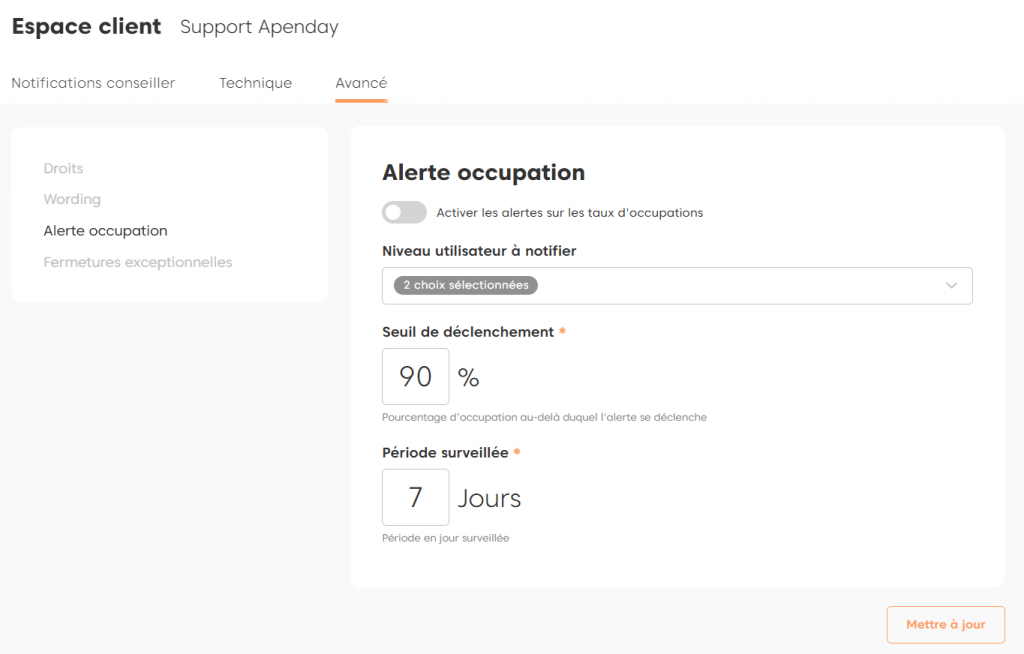Click the 'Activer les alertes' toggle label
The height and width of the screenshot is (654, 1024).
click(569, 213)
